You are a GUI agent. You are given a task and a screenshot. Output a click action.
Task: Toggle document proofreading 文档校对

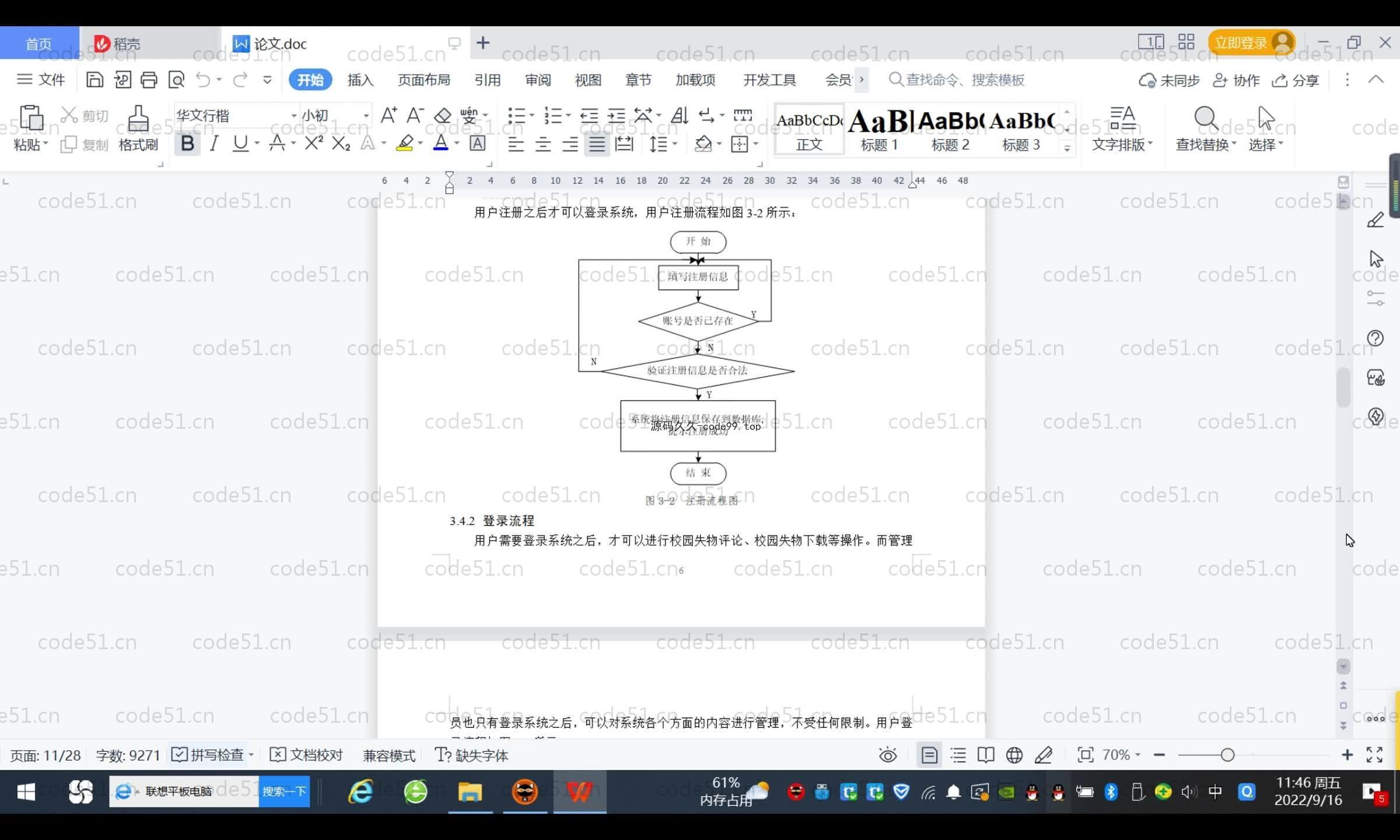(306, 755)
